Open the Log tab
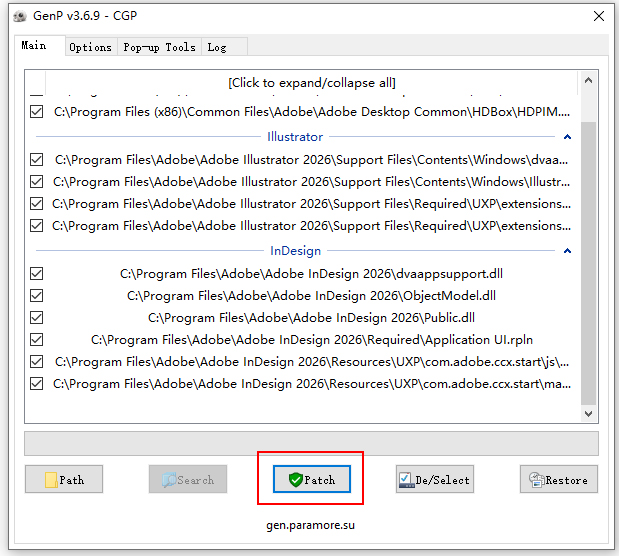 pos(224,47)
